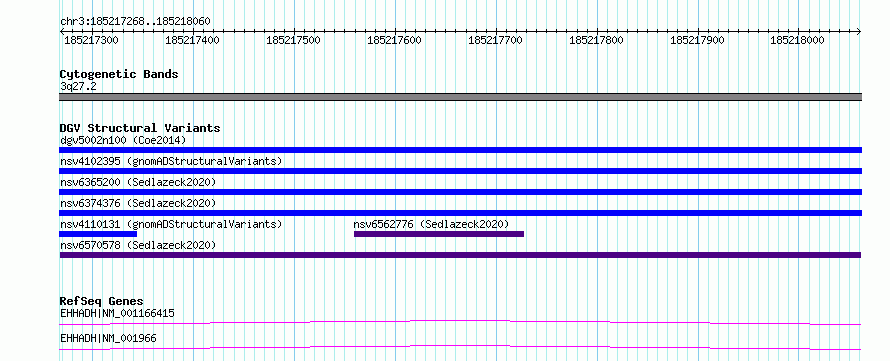Click the blue bar under nsv6374376

coord(460,213)
